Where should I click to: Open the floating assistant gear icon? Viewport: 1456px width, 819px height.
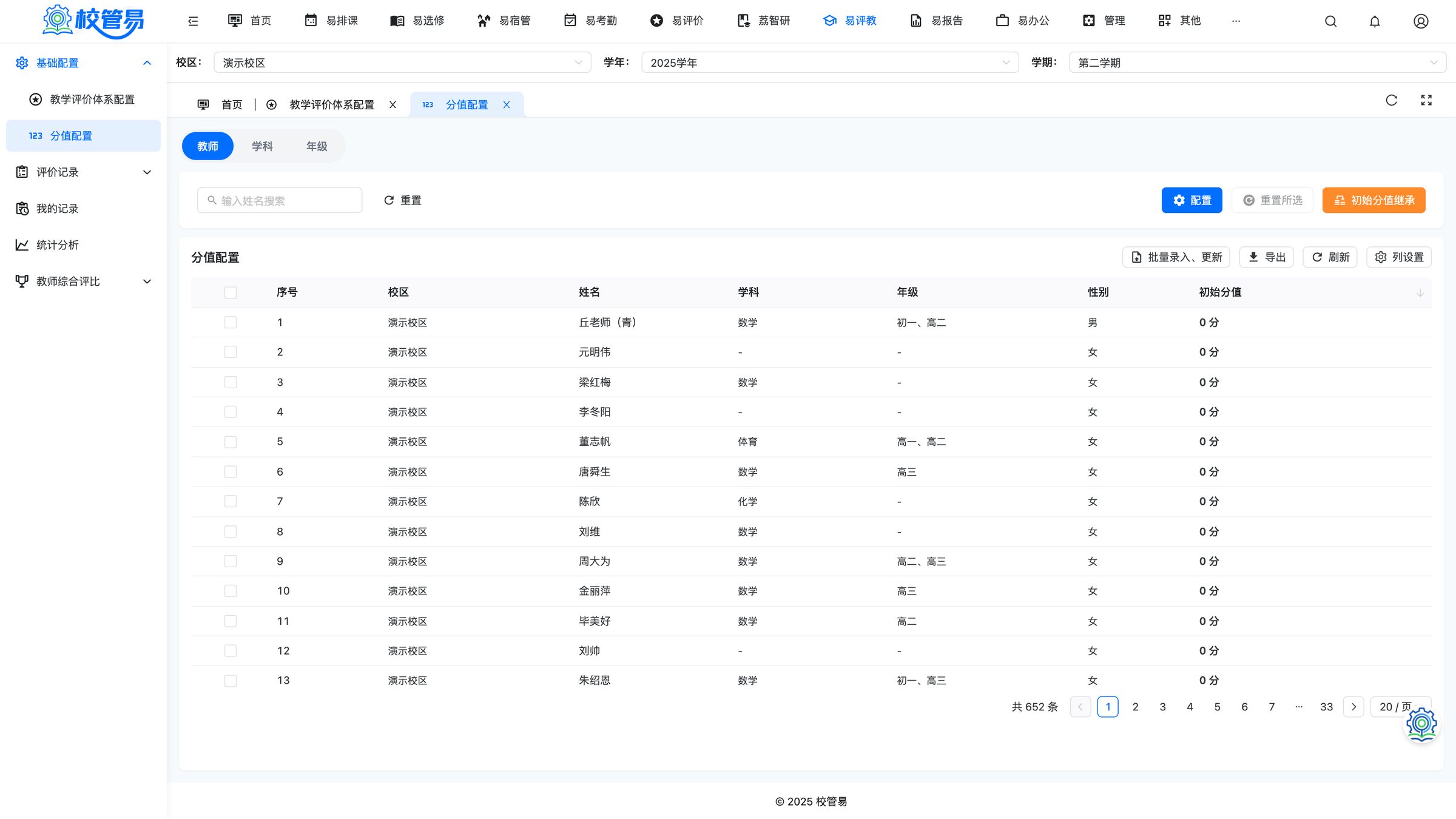coord(1421,724)
